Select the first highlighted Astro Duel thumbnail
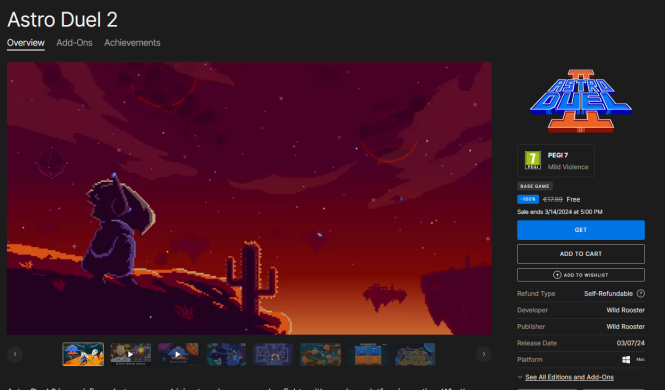 (83, 354)
